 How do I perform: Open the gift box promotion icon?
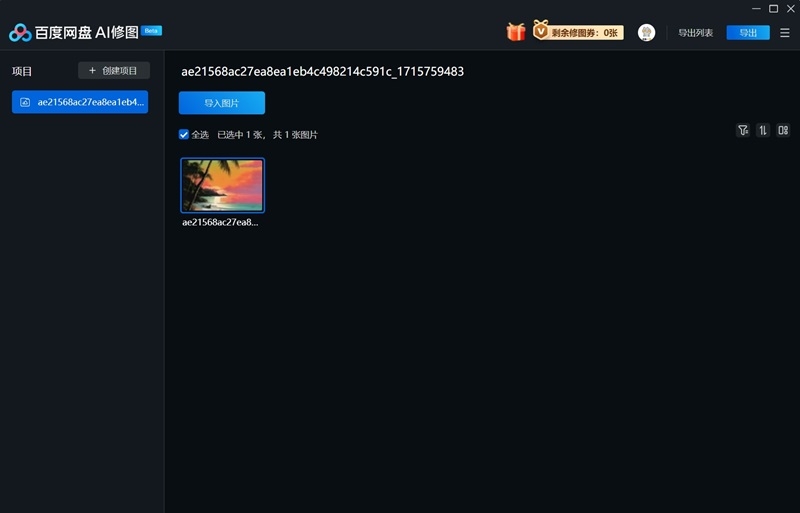click(x=516, y=32)
